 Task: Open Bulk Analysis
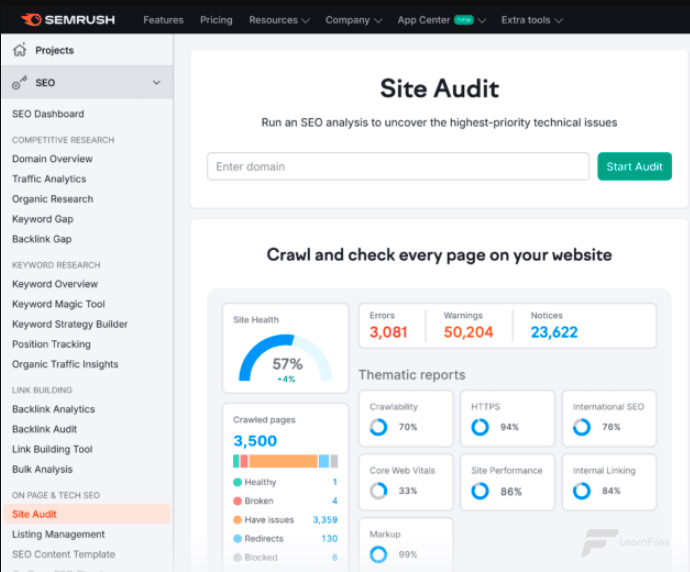(x=42, y=469)
